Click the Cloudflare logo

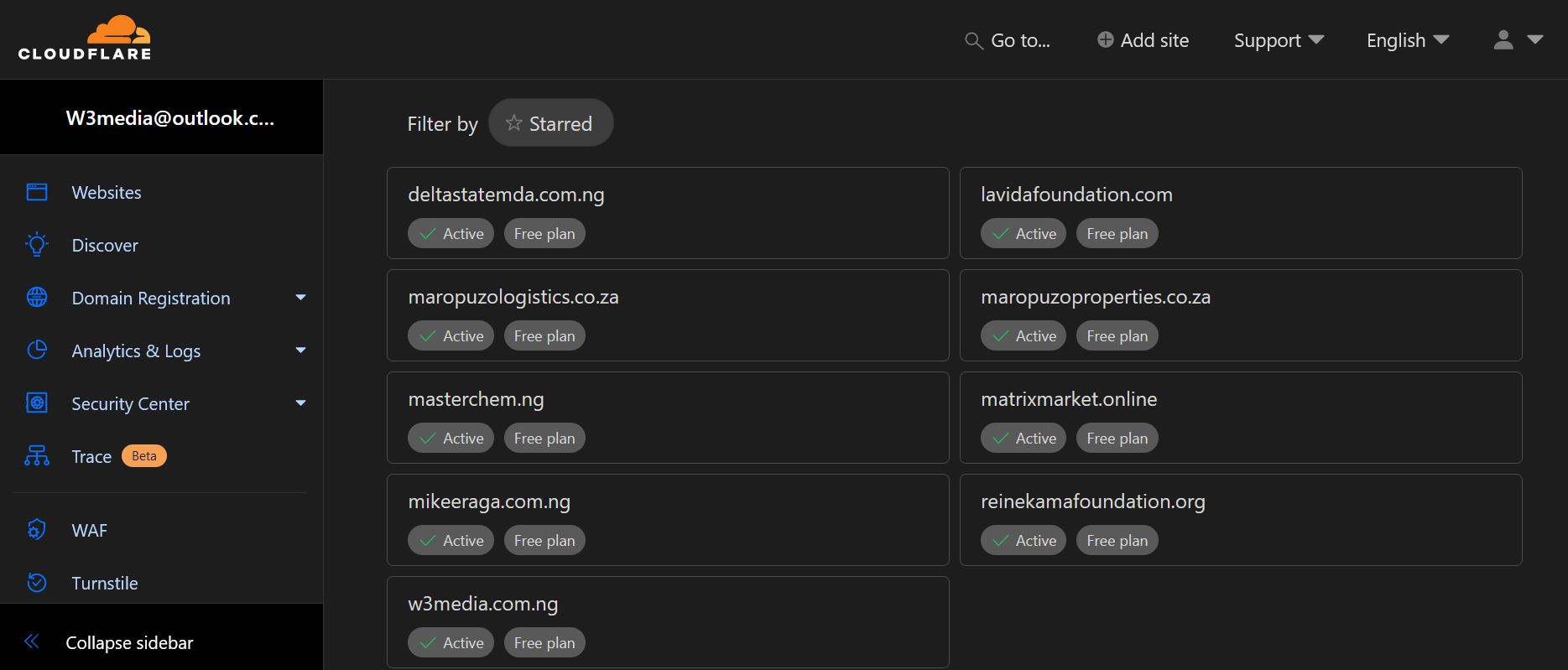coord(85,39)
